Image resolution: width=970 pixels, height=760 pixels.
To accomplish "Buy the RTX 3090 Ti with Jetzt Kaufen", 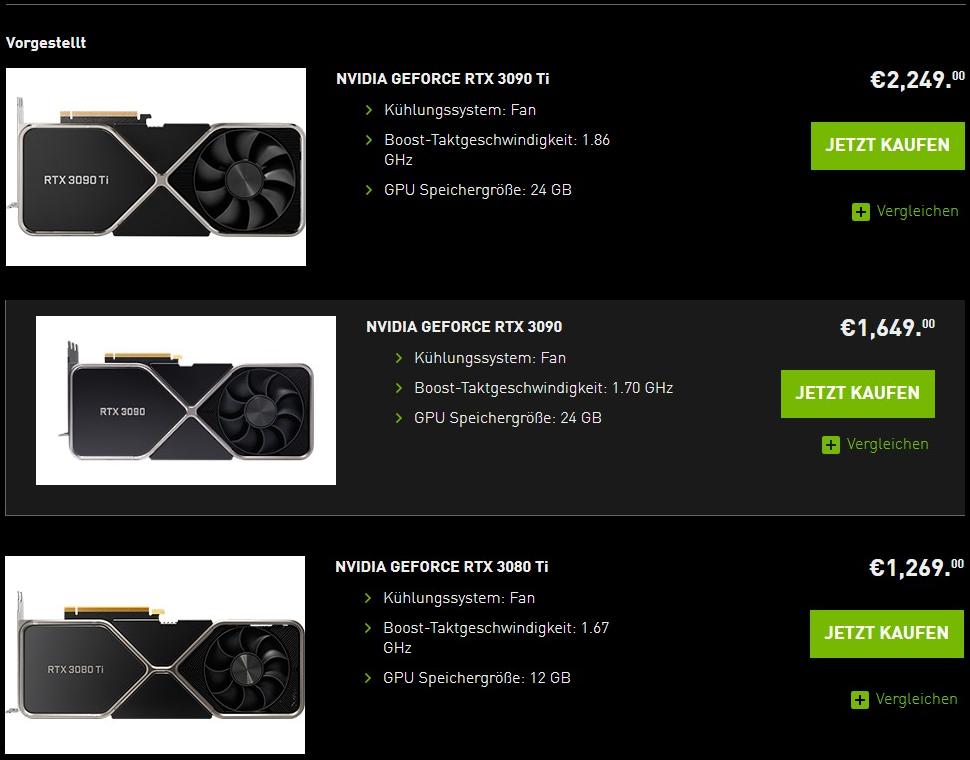I will [x=888, y=145].
